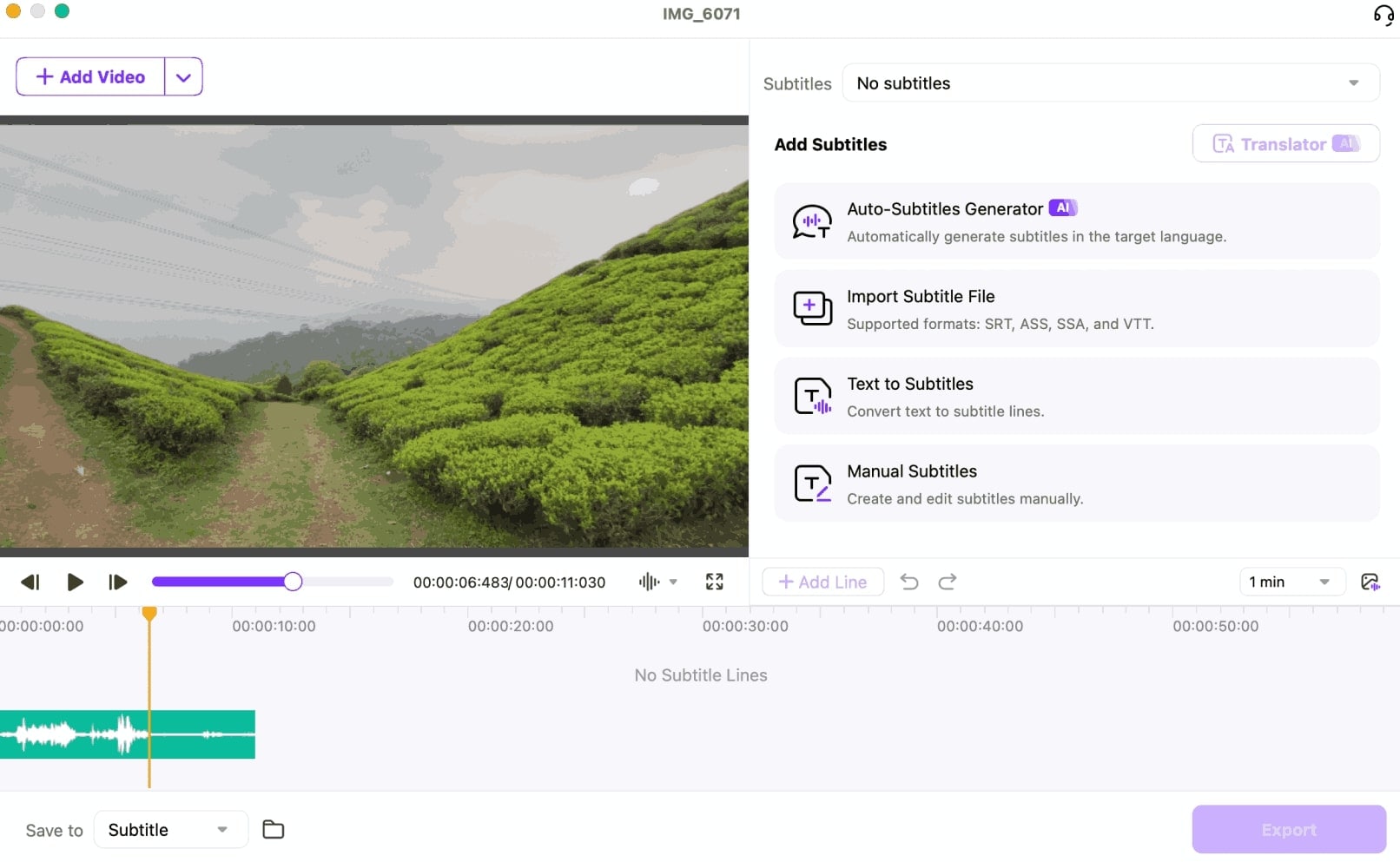Viewport: 1400px width, 862px height.
Task: Click the image waveform icon beside zoom
Action: (x=1370, y=582)
